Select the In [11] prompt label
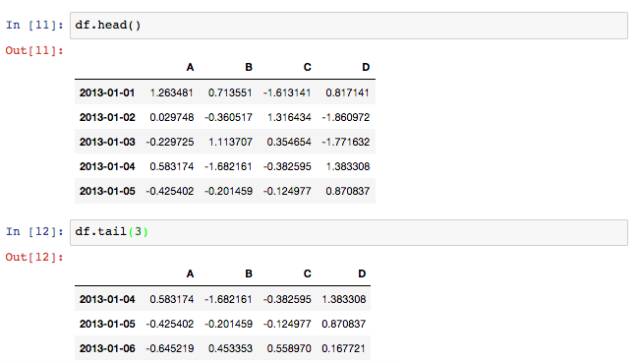This screenshot has width=640, height=363. tap(35, 25)
